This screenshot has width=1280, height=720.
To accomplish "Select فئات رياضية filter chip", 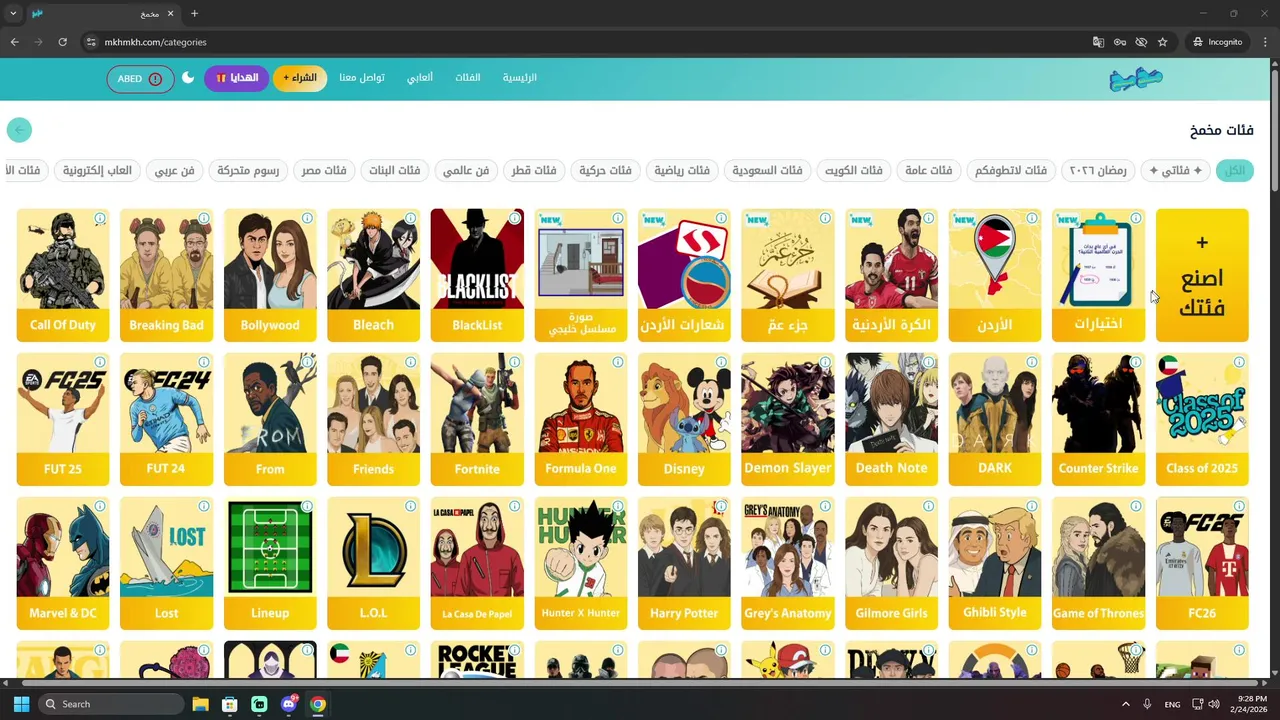I will click(x=682, y=171).
